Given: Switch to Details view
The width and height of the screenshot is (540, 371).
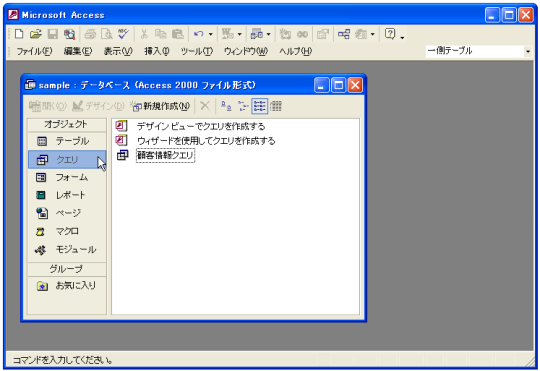Looking at the screenshot, I should point(276,106).
